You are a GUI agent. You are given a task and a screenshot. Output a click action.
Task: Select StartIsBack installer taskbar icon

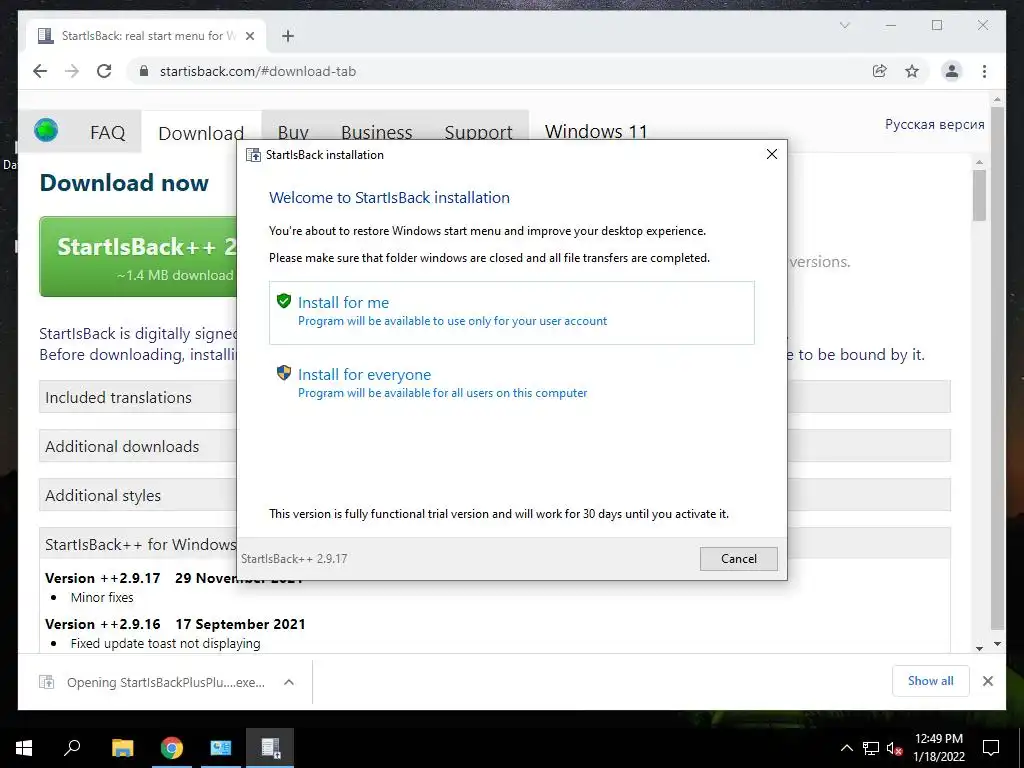point(270,748)
